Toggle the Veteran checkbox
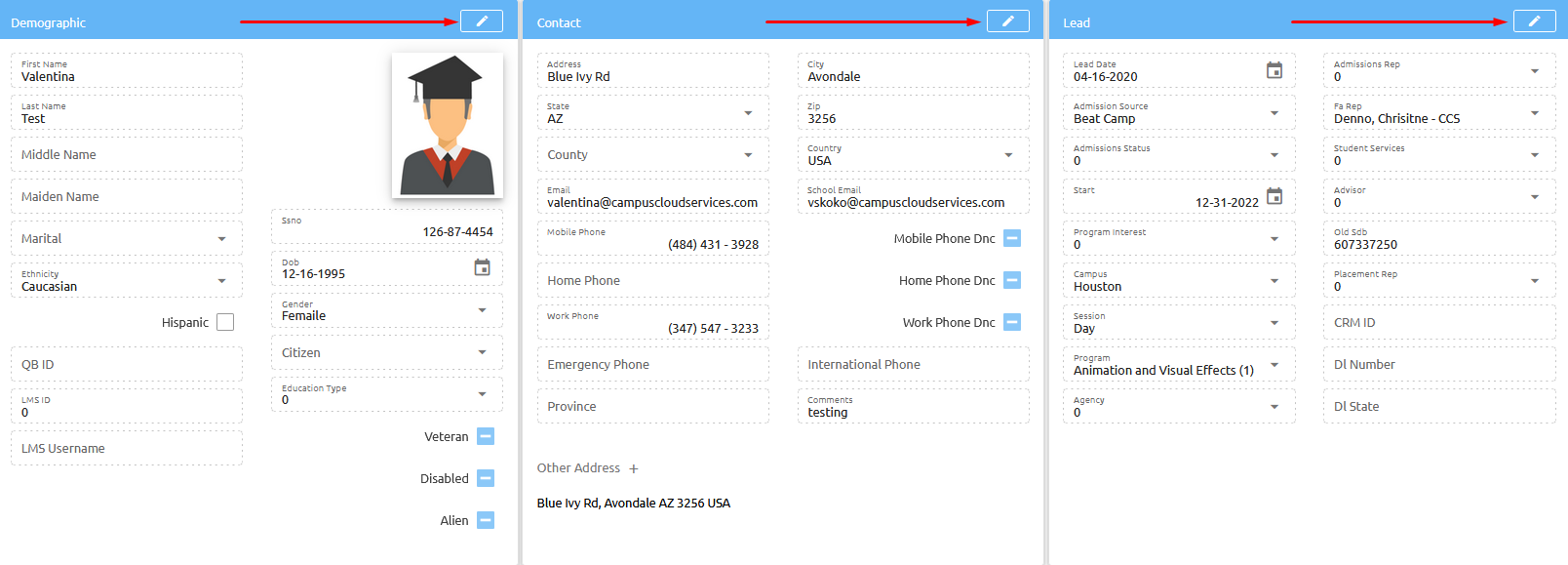1568x565 pixels. tap(486, 436)
